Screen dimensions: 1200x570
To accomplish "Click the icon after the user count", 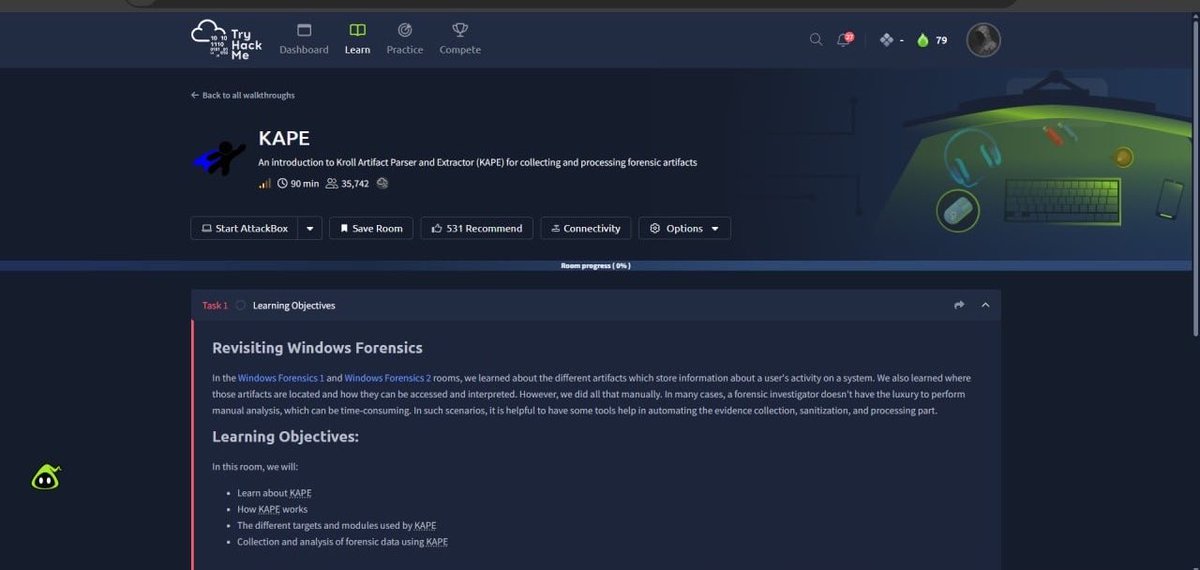I will pos(382,184).
